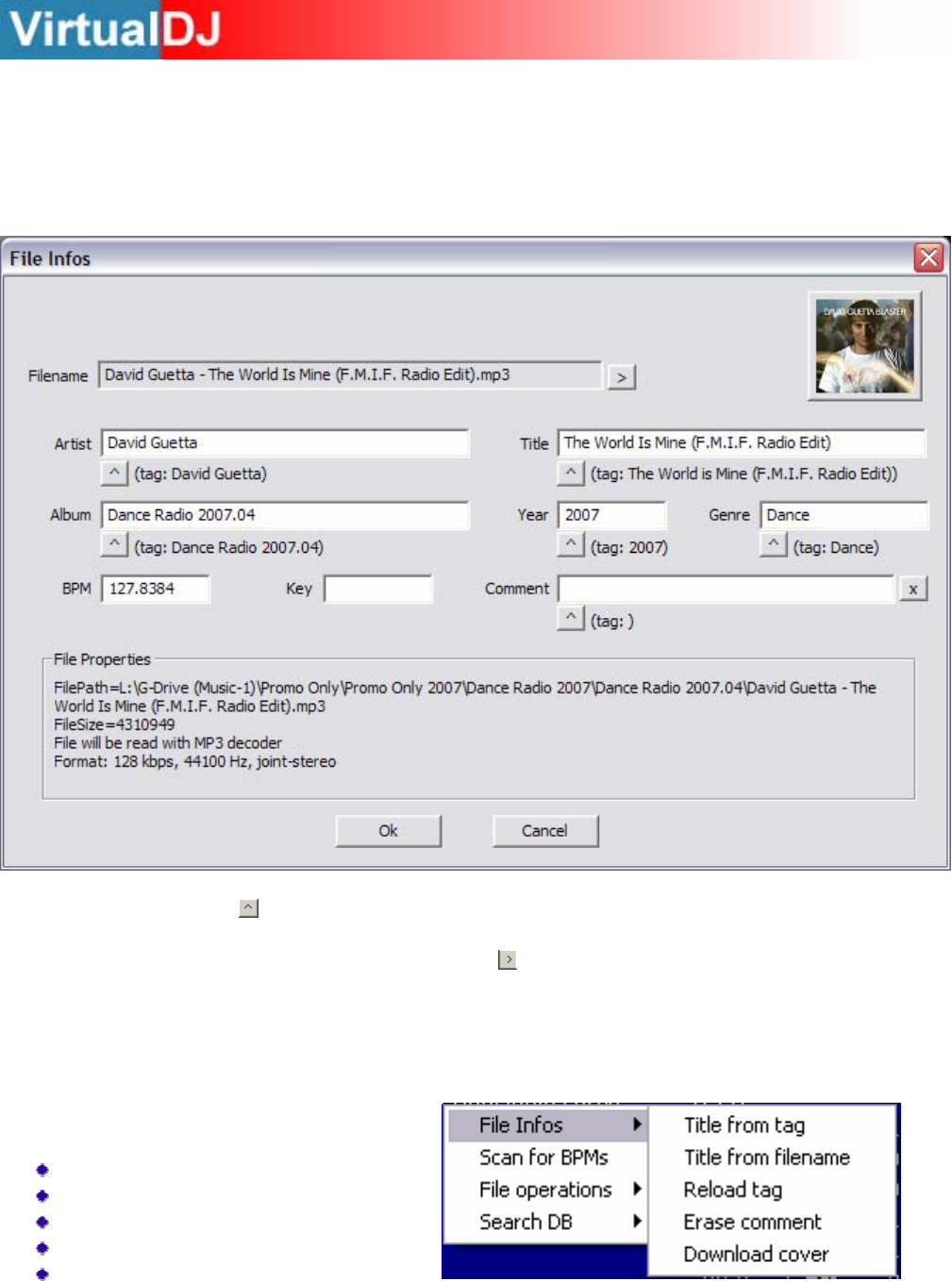The height and width of the screenshot is (1281, 952).
Task: Edit the Album field Dance Radio 2007.04
Action: (285, 515)
